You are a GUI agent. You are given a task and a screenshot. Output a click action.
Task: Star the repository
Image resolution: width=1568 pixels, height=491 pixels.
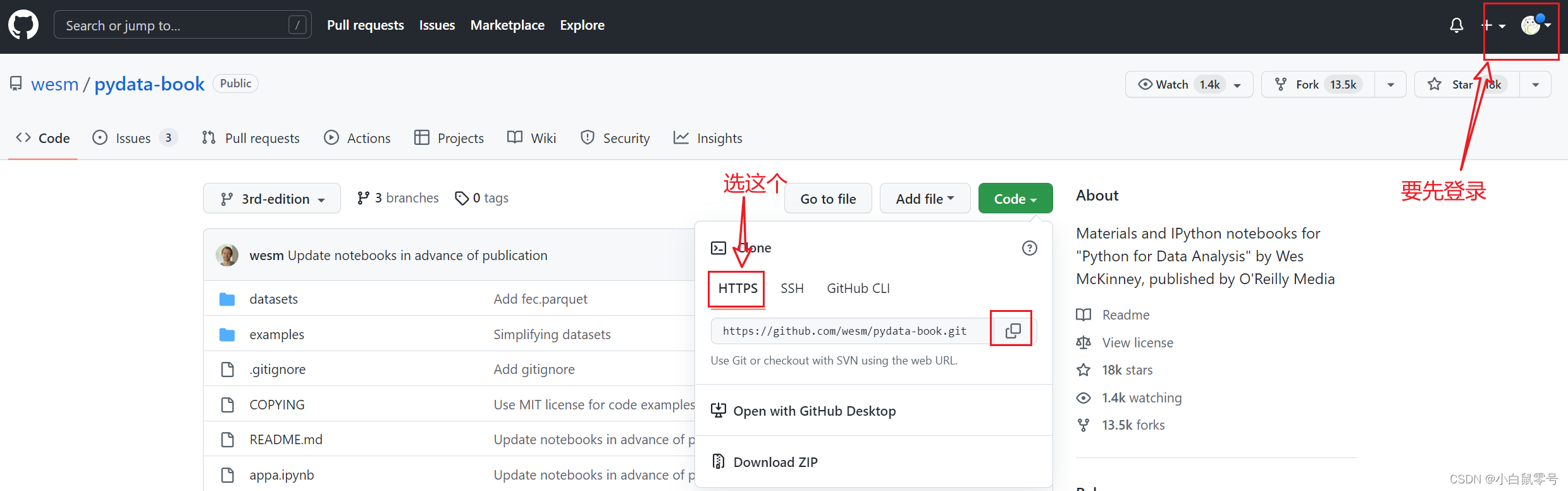[x=1466, y=85]
